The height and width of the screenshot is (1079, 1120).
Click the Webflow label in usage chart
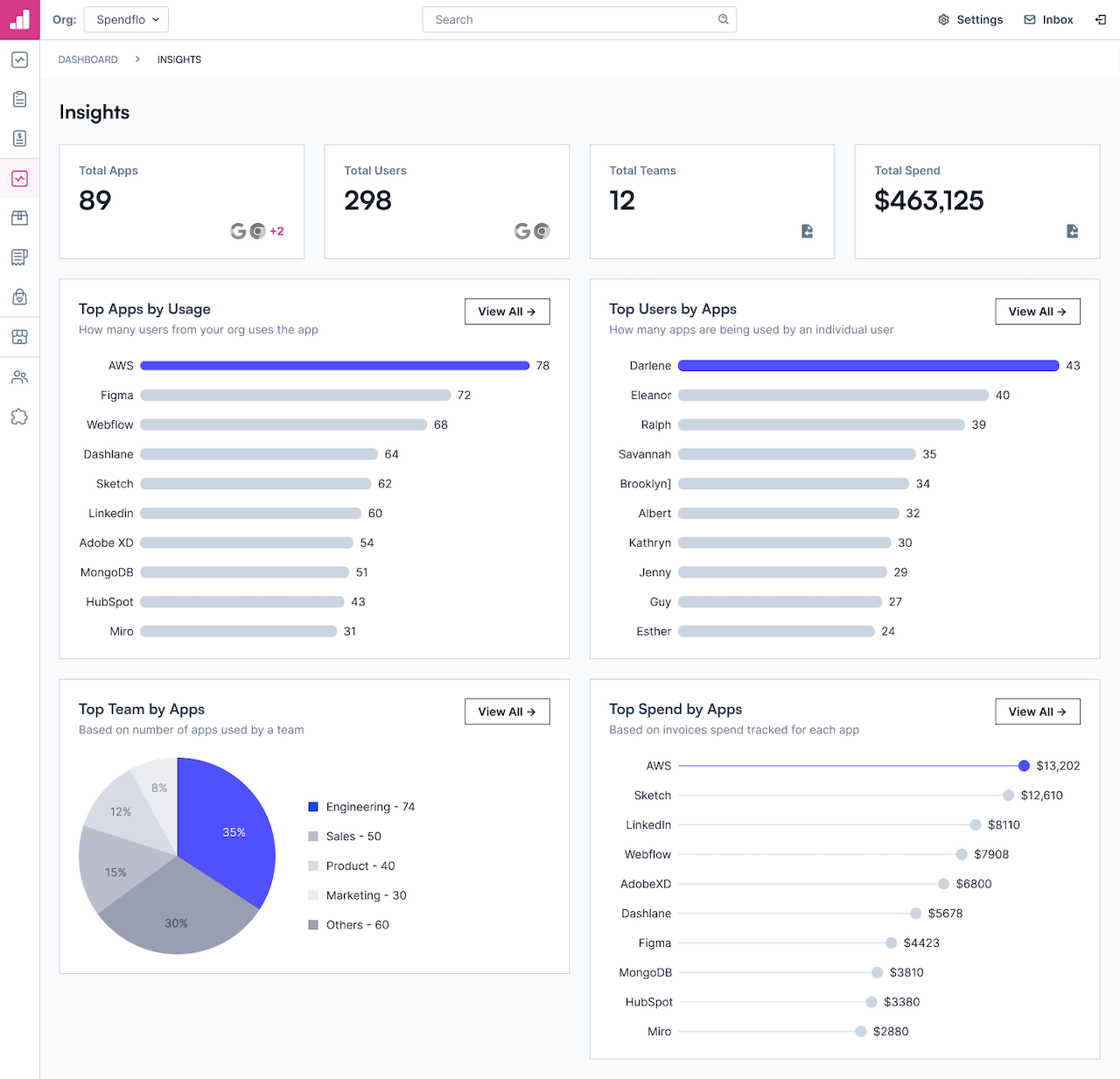click(x=110, y=424)
